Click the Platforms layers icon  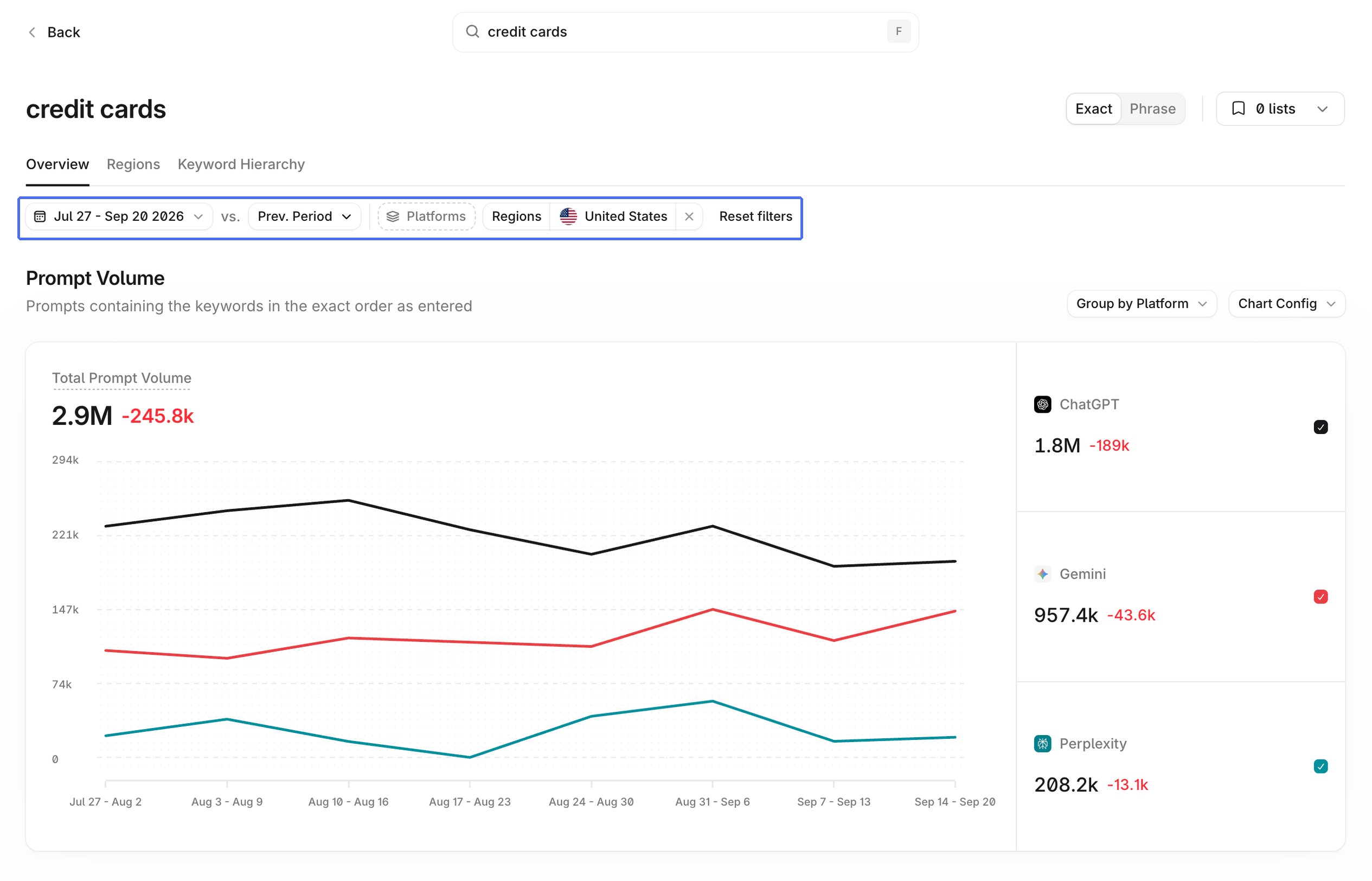(393, 216)
